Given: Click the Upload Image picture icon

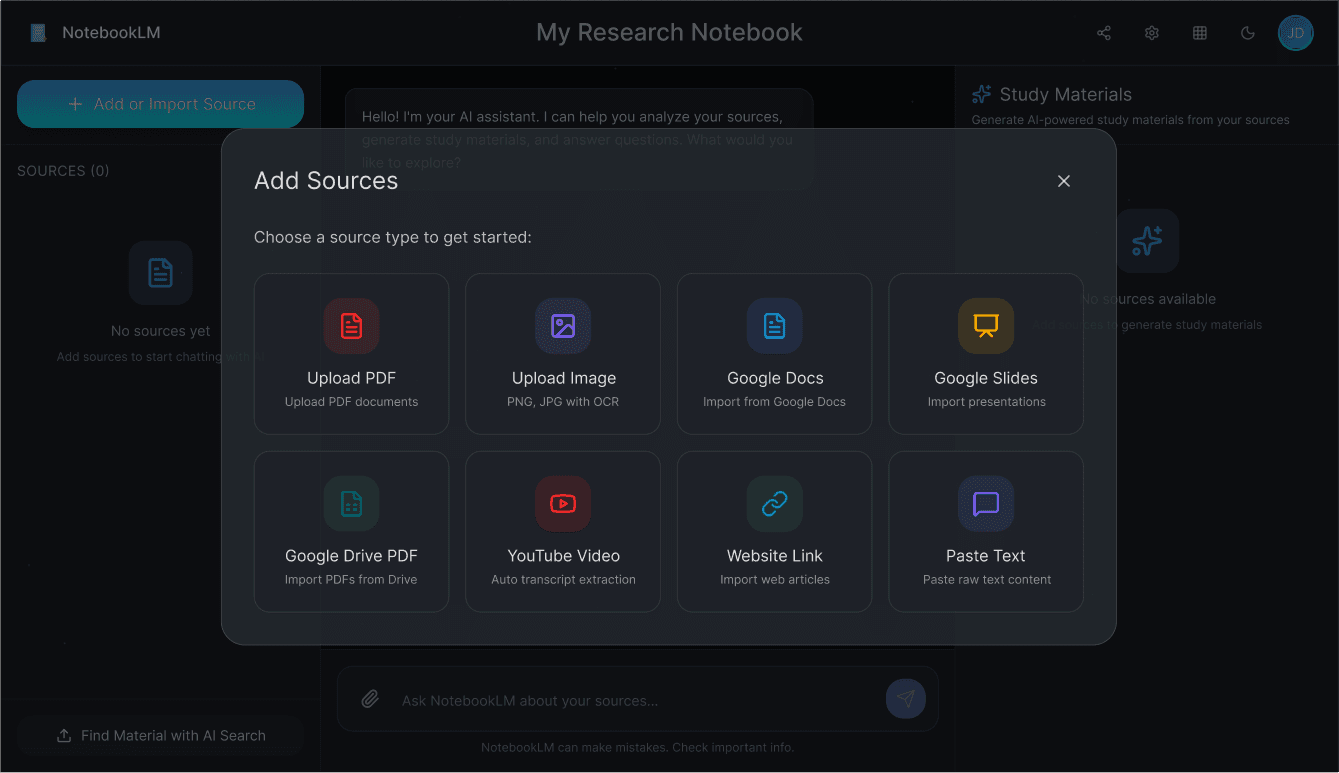Looking at the screenshot, I should point(563,326).
